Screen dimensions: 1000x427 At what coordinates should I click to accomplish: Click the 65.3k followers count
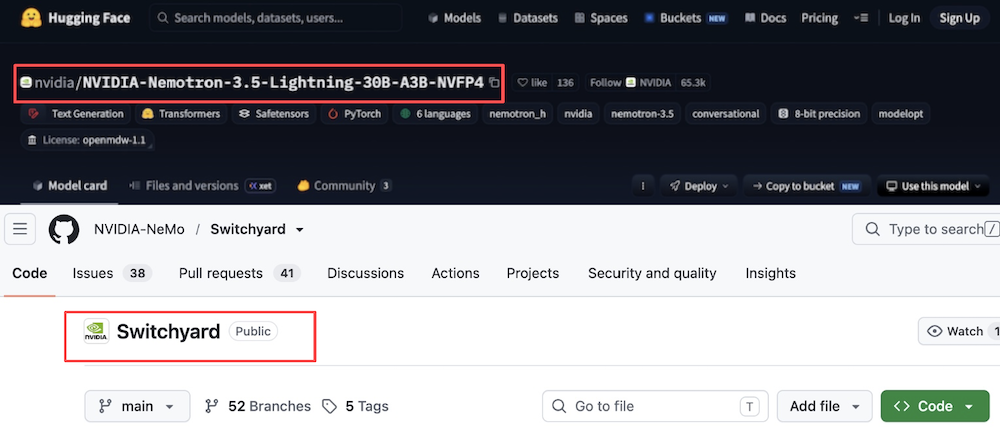click(x=693, y=83)
